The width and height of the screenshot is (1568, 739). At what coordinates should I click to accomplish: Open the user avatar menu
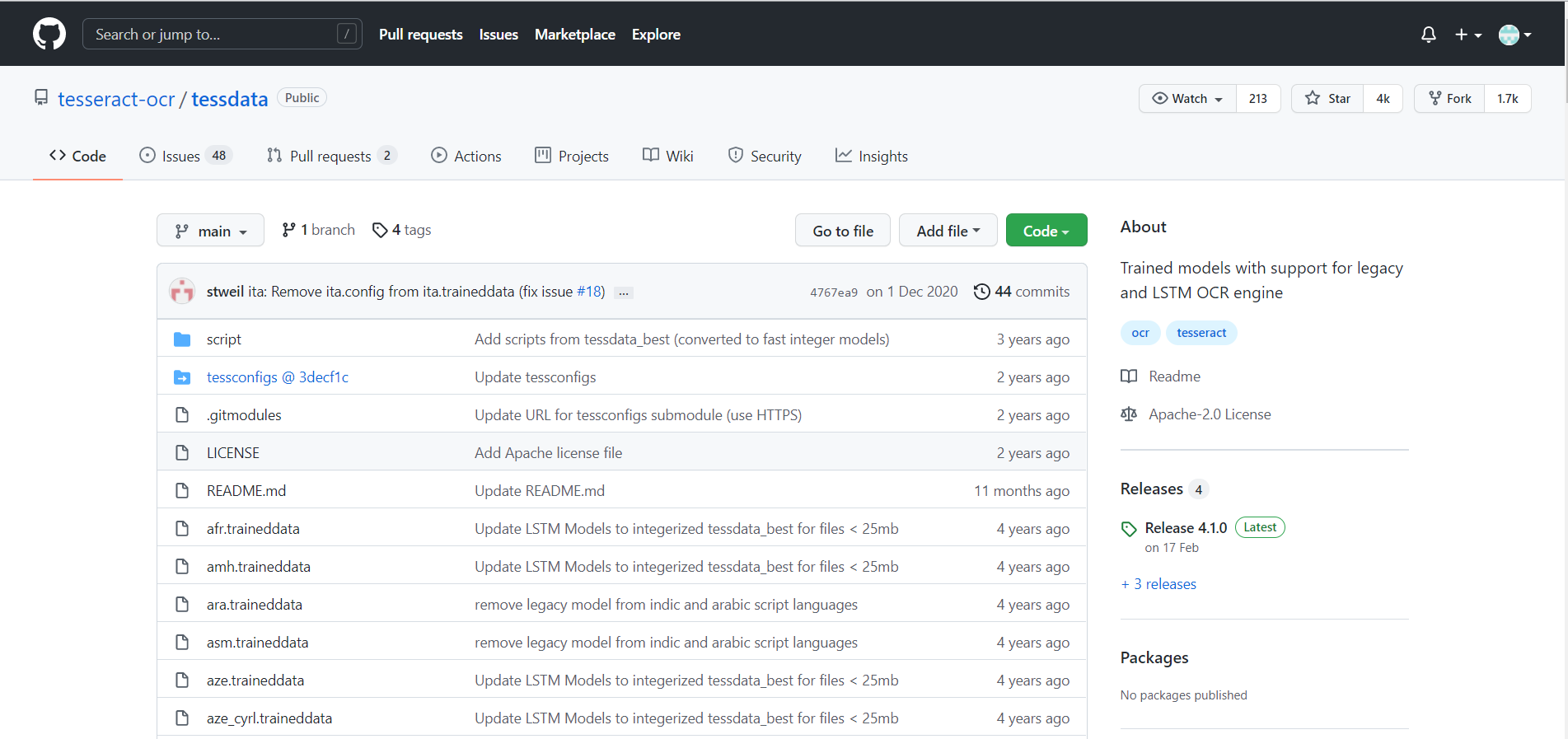[x=1514, y=35]
